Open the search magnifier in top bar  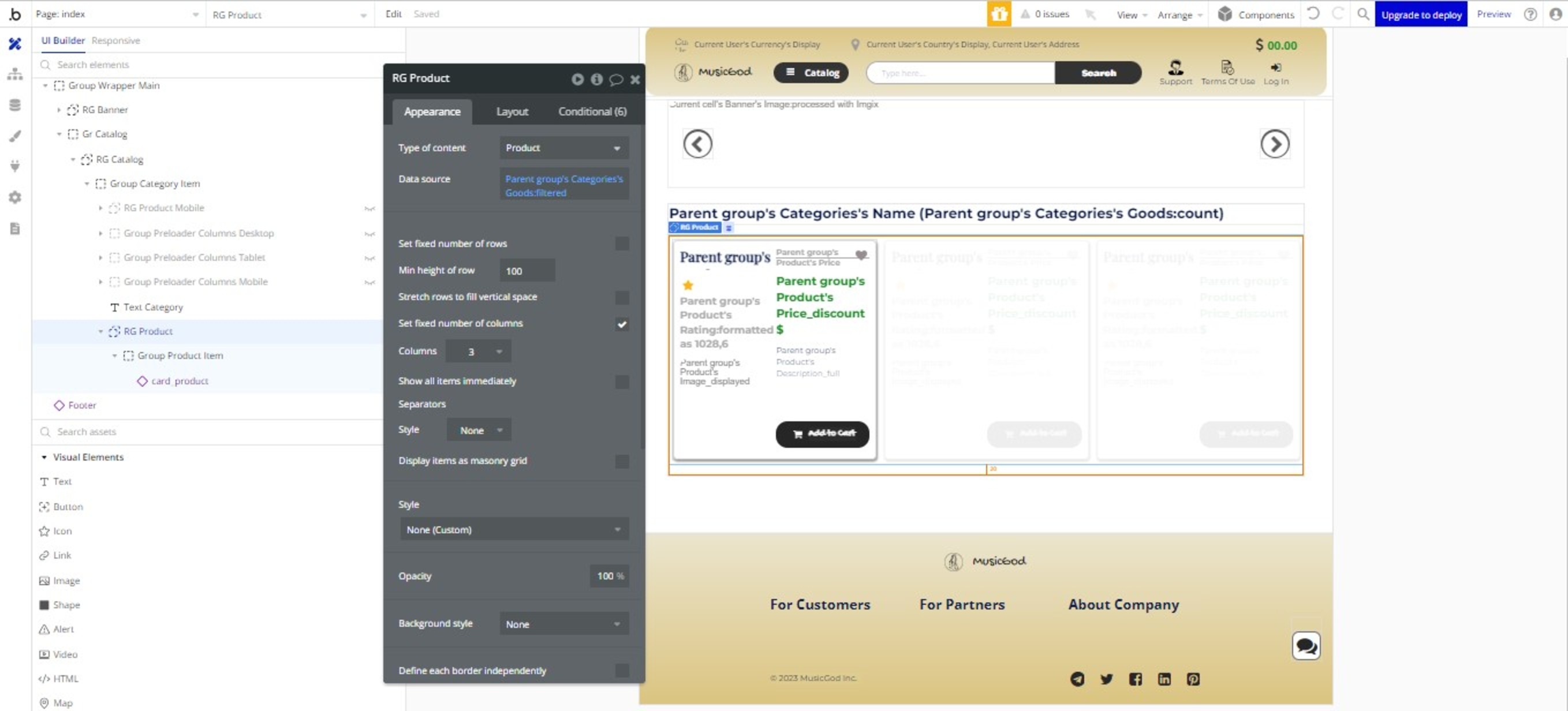point(1363,14)
